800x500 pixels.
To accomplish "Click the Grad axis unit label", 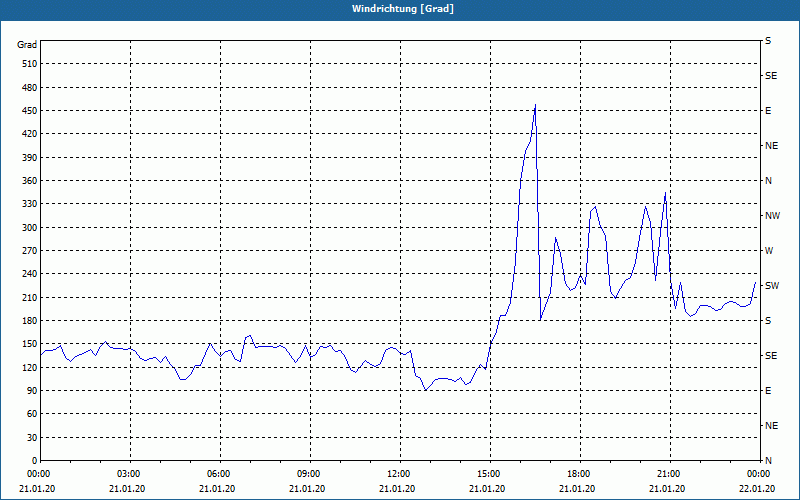I will tap(27, 45).
